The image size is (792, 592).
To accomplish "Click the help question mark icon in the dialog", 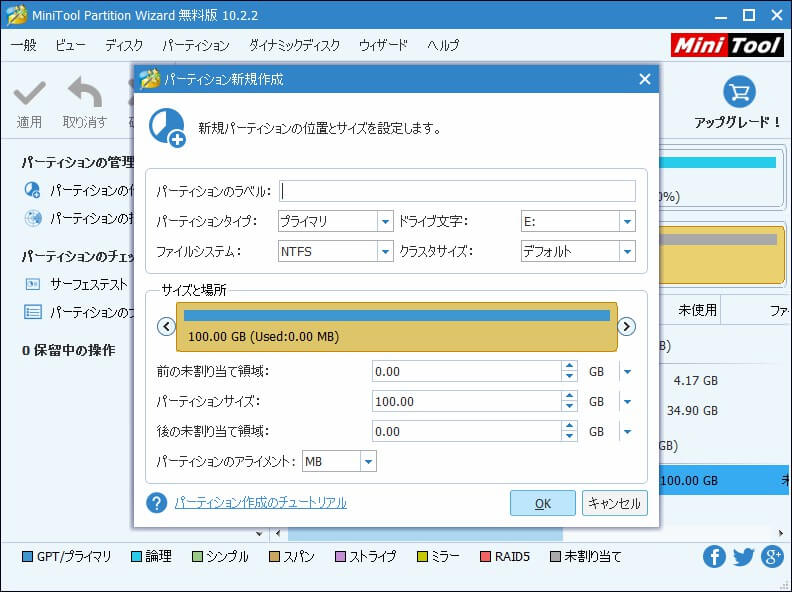I will (157, 503).
